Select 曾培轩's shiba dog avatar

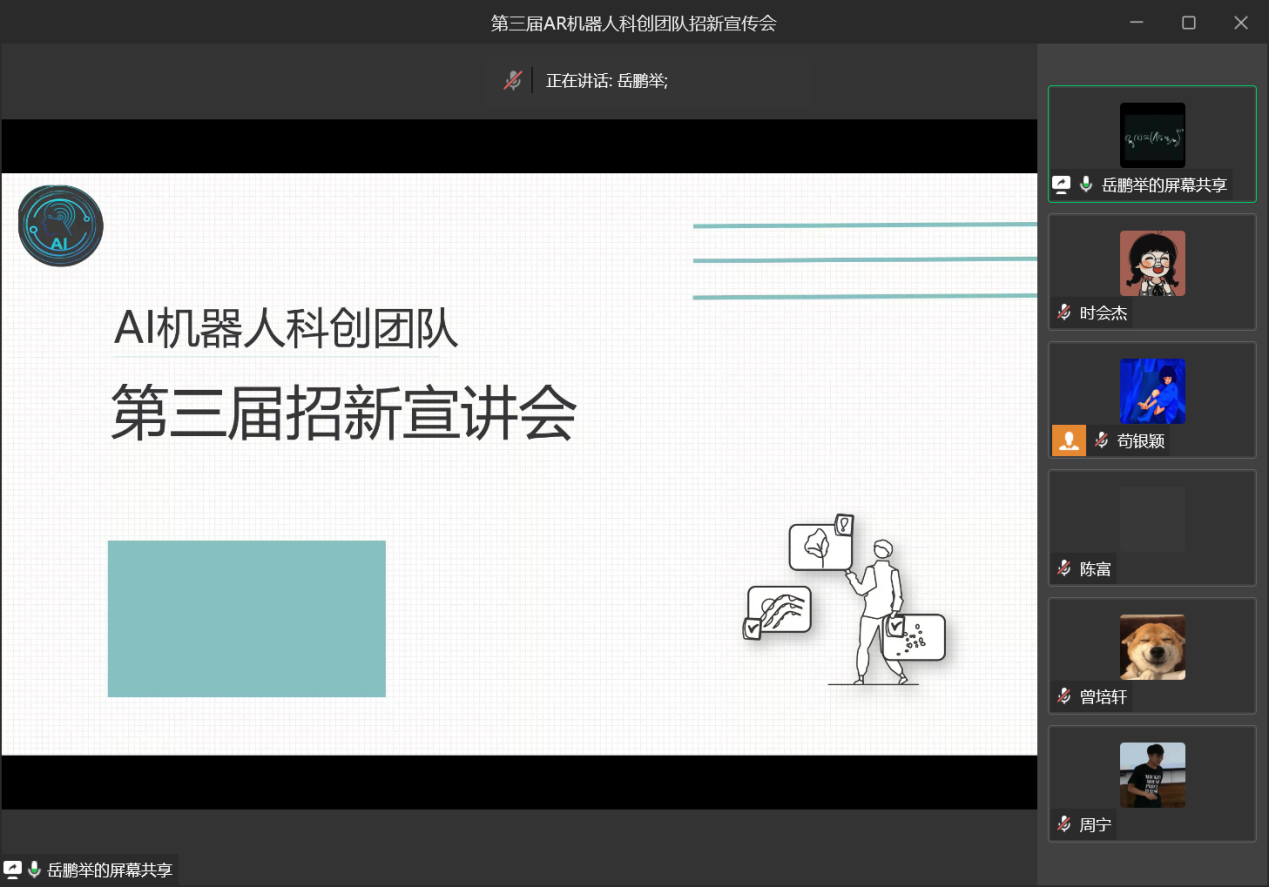(x=1152, y=647)
